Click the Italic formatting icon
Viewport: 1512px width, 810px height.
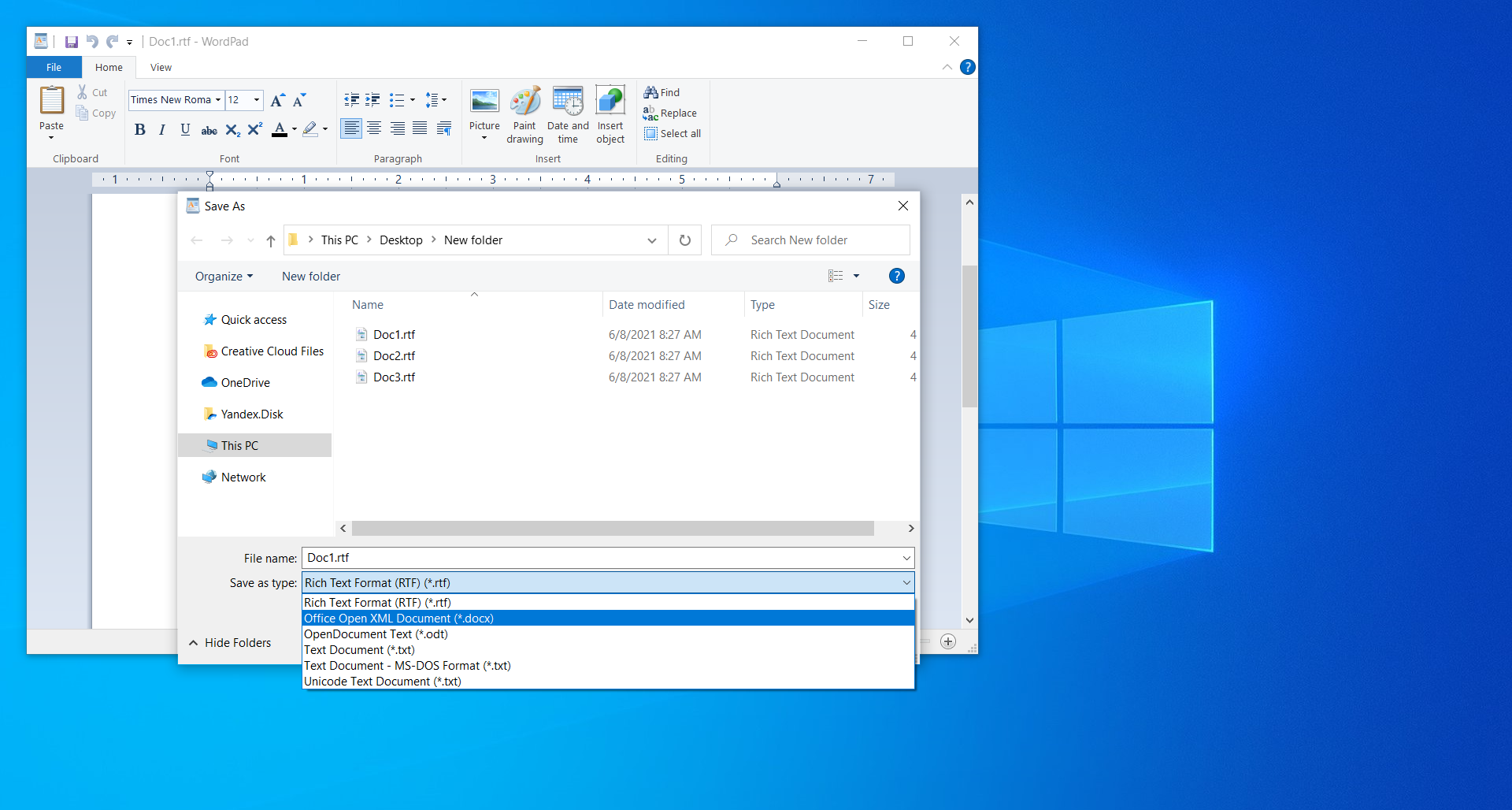click(162, 130)
